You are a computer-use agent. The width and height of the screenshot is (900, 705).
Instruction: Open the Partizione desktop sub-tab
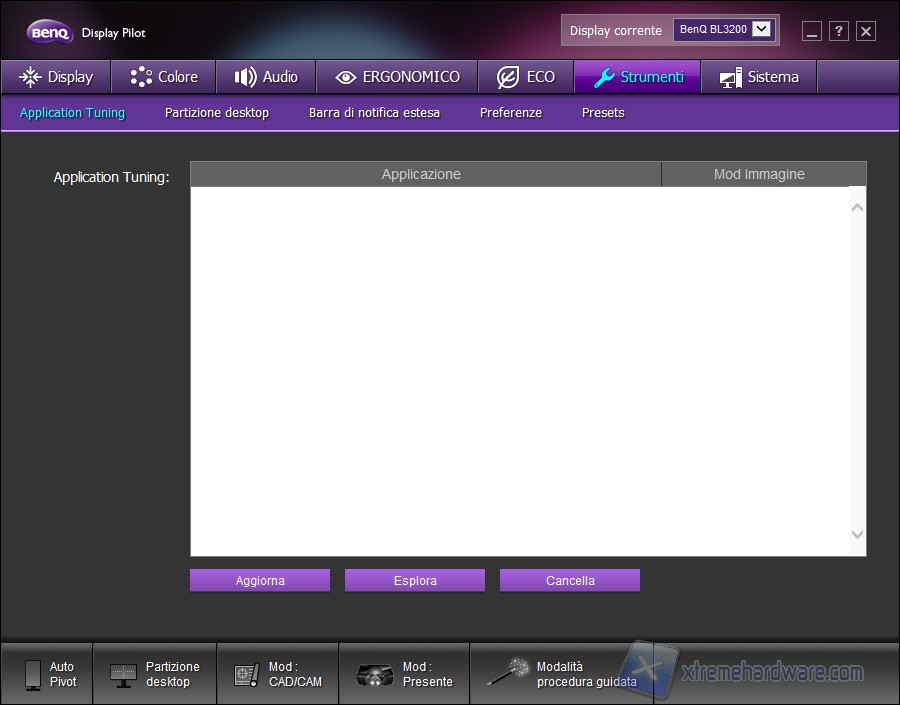tap(217, 113)
